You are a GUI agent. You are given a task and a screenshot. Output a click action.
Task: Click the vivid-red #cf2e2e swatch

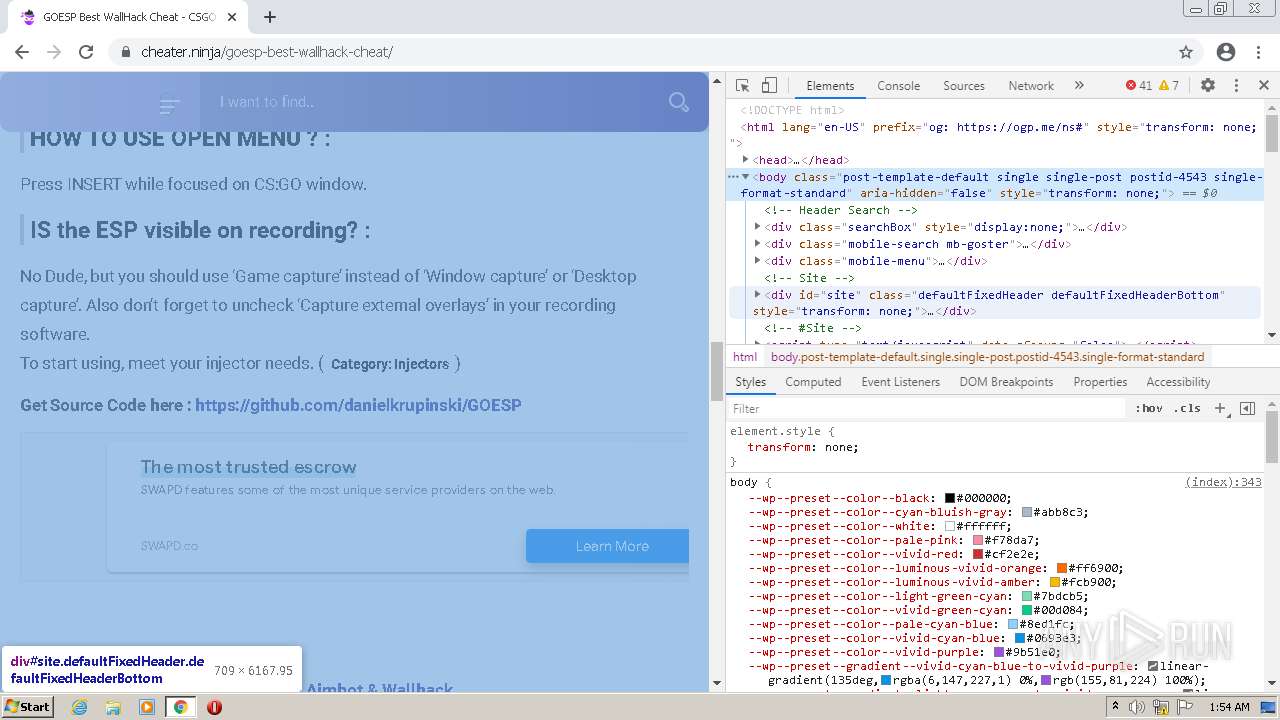978,554
